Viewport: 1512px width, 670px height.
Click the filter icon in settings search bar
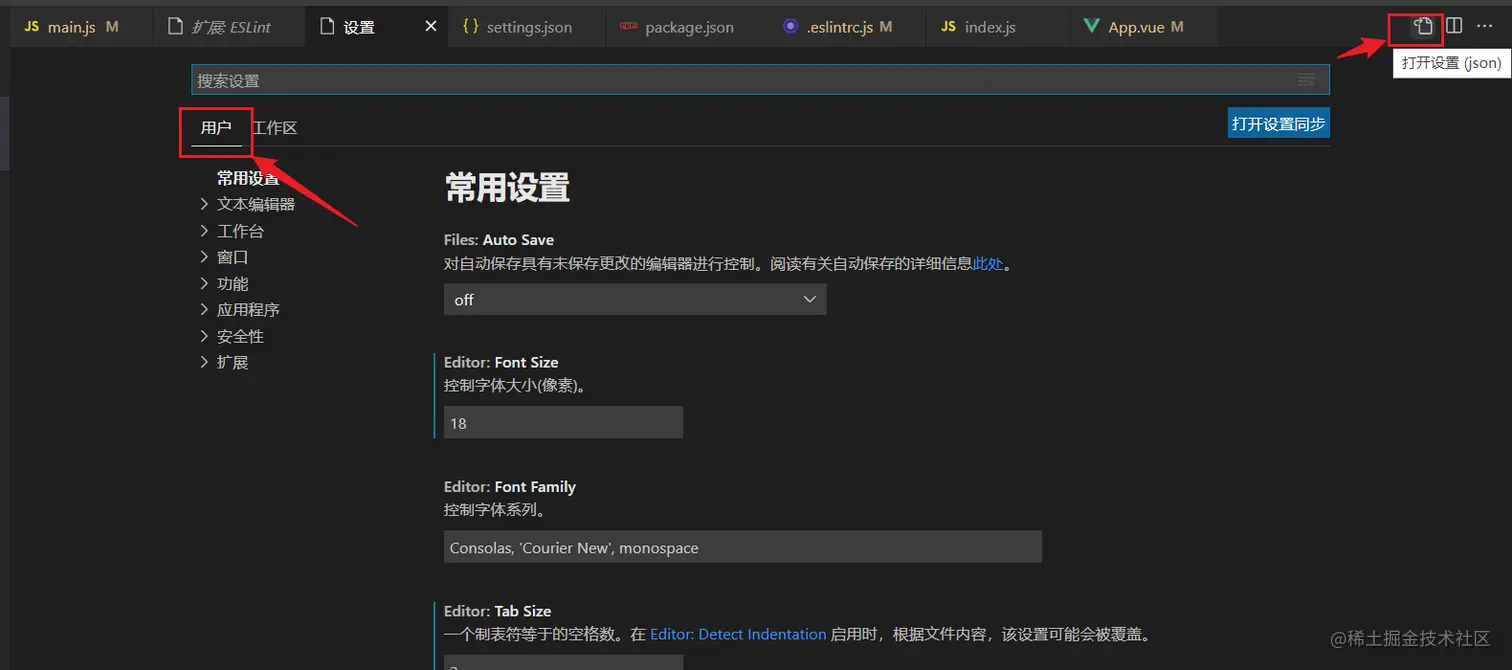coord(1306,79)
